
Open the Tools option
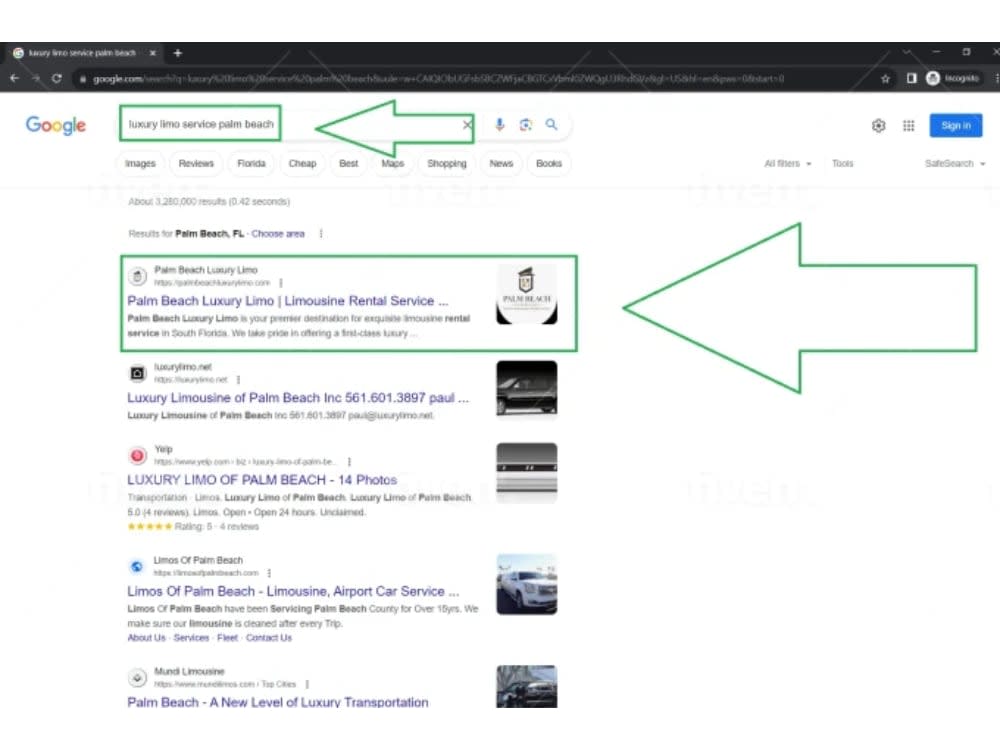click(x=842, y=163)
